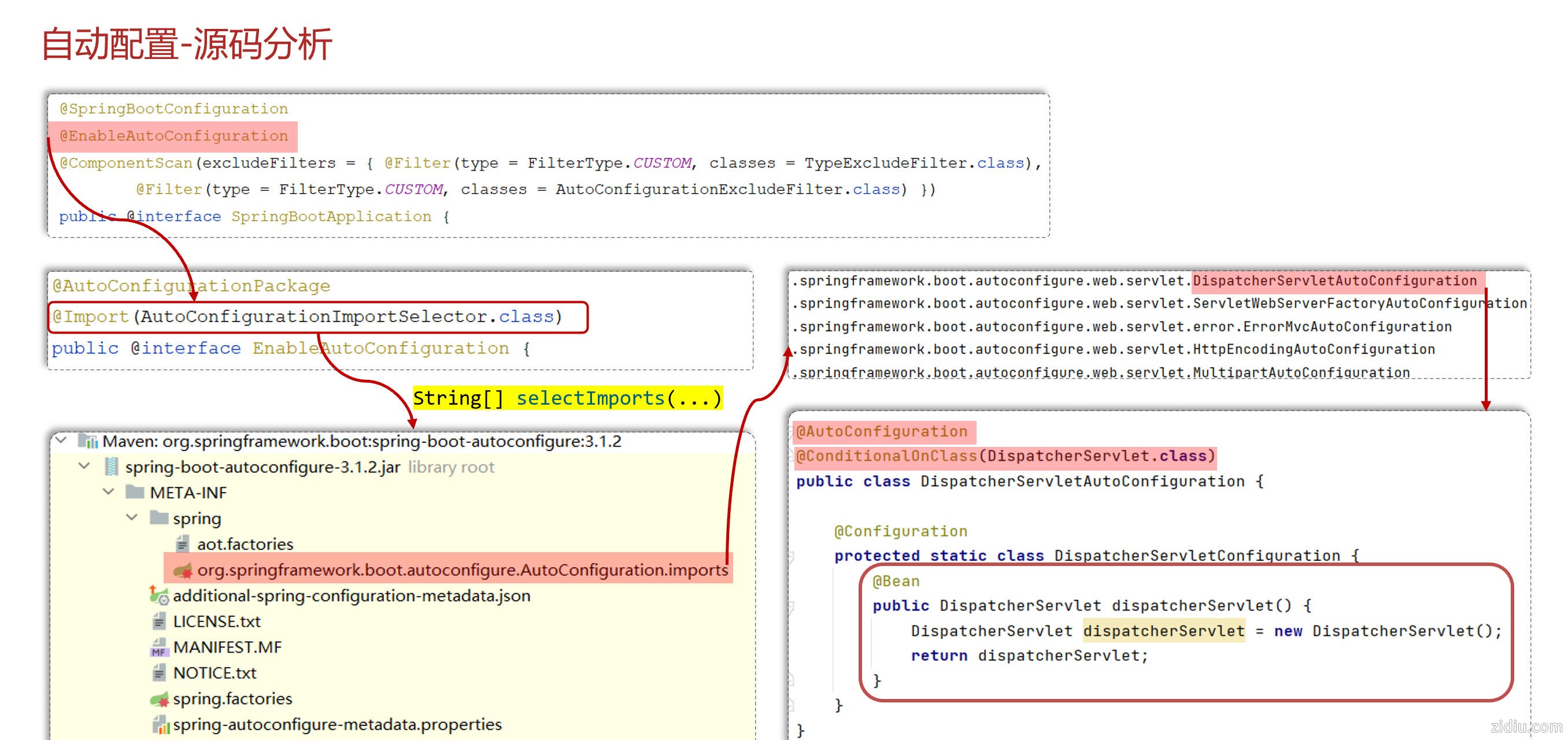The image size is (1568, 740).
Task: Select the LICENSE.txt file
Action: click(216, 621)
